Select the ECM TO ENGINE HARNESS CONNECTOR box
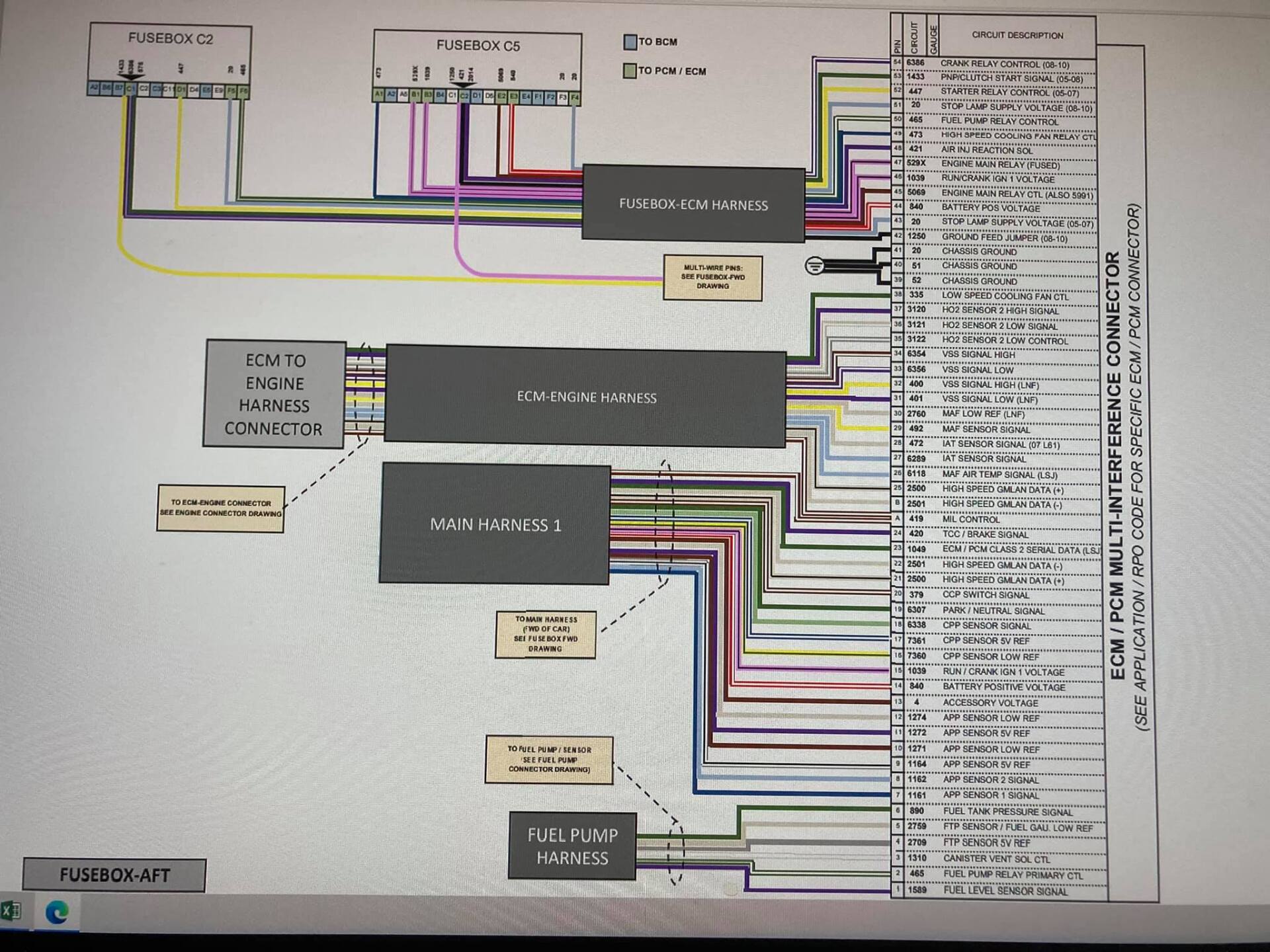The image size is (1270, 952). pyautogui.click(x=275, y=394)
